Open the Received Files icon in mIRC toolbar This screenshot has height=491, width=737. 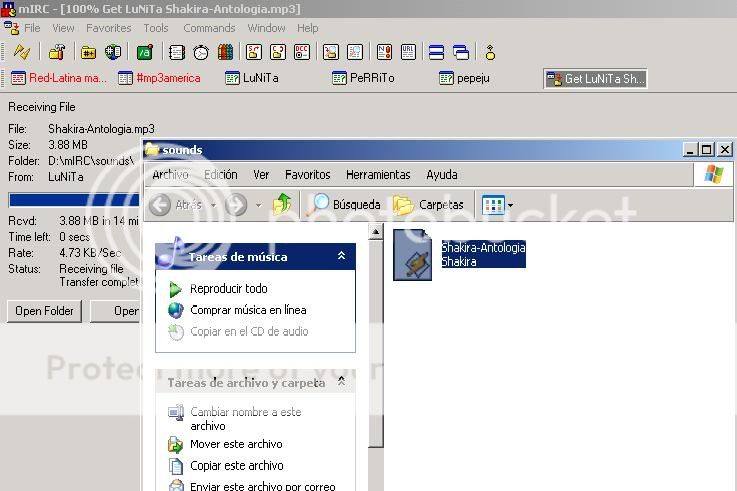[x=330, y=52]
